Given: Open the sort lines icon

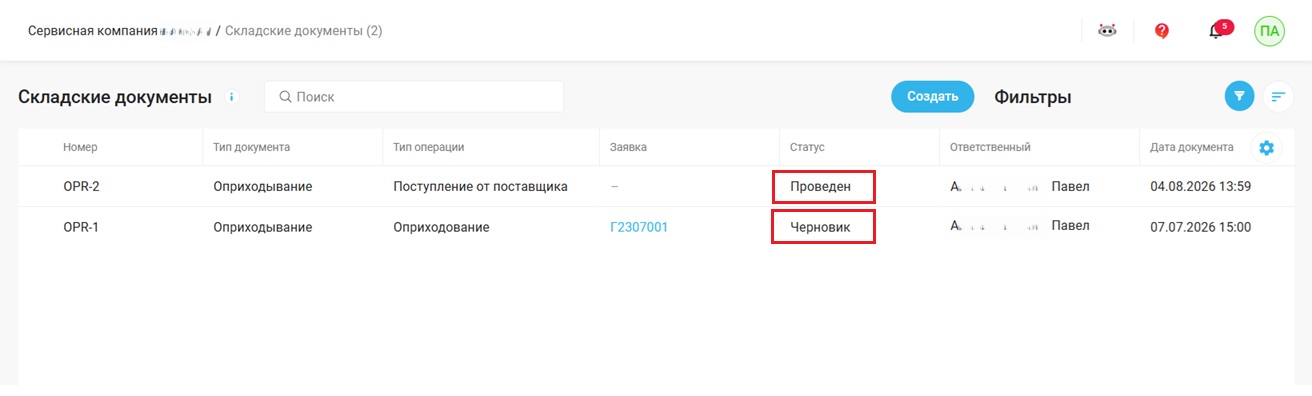Looking at the screenshot, I should pyautogui.click(x=1278, y=96).
